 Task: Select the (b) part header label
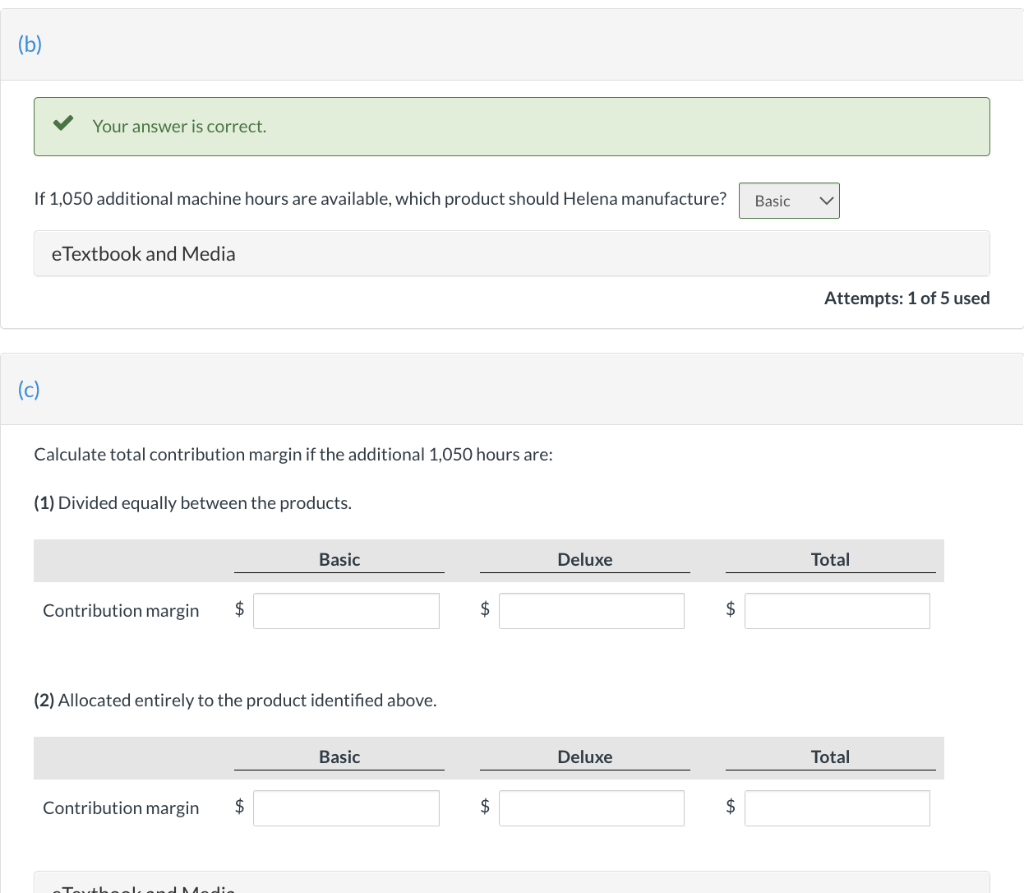click(x=30, y=46)
